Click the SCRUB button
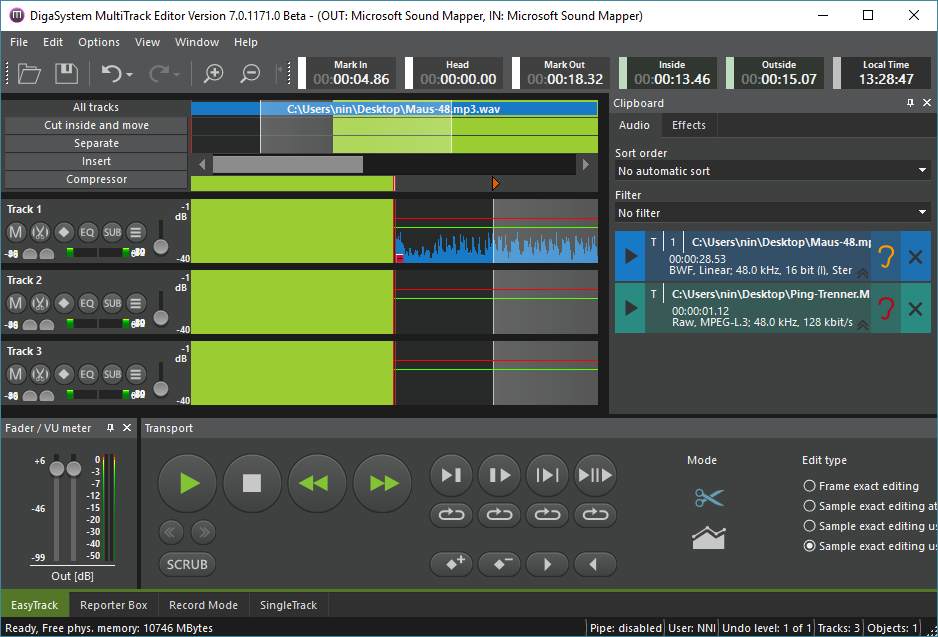 click(x=187, y=564)
